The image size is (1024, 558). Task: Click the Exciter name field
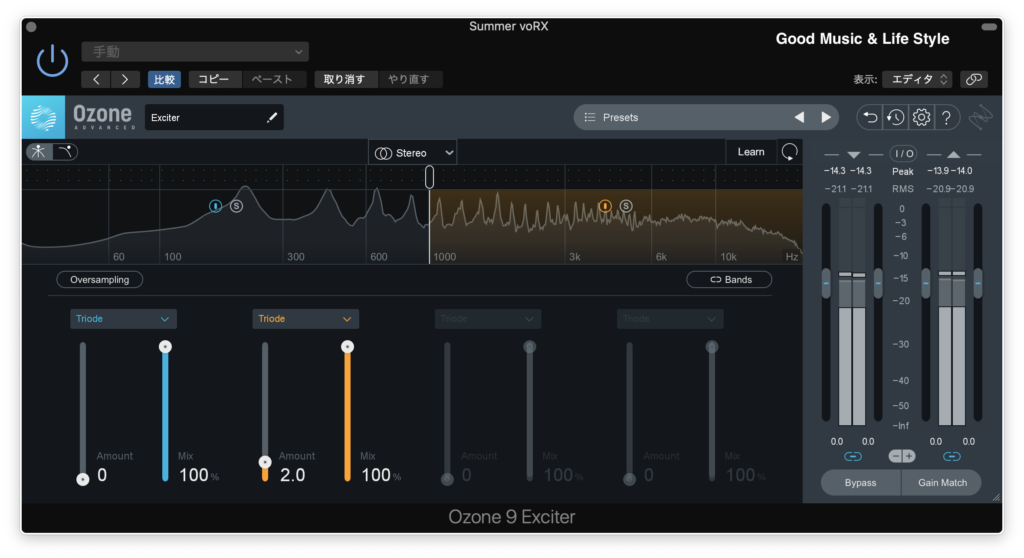(214, 118)
